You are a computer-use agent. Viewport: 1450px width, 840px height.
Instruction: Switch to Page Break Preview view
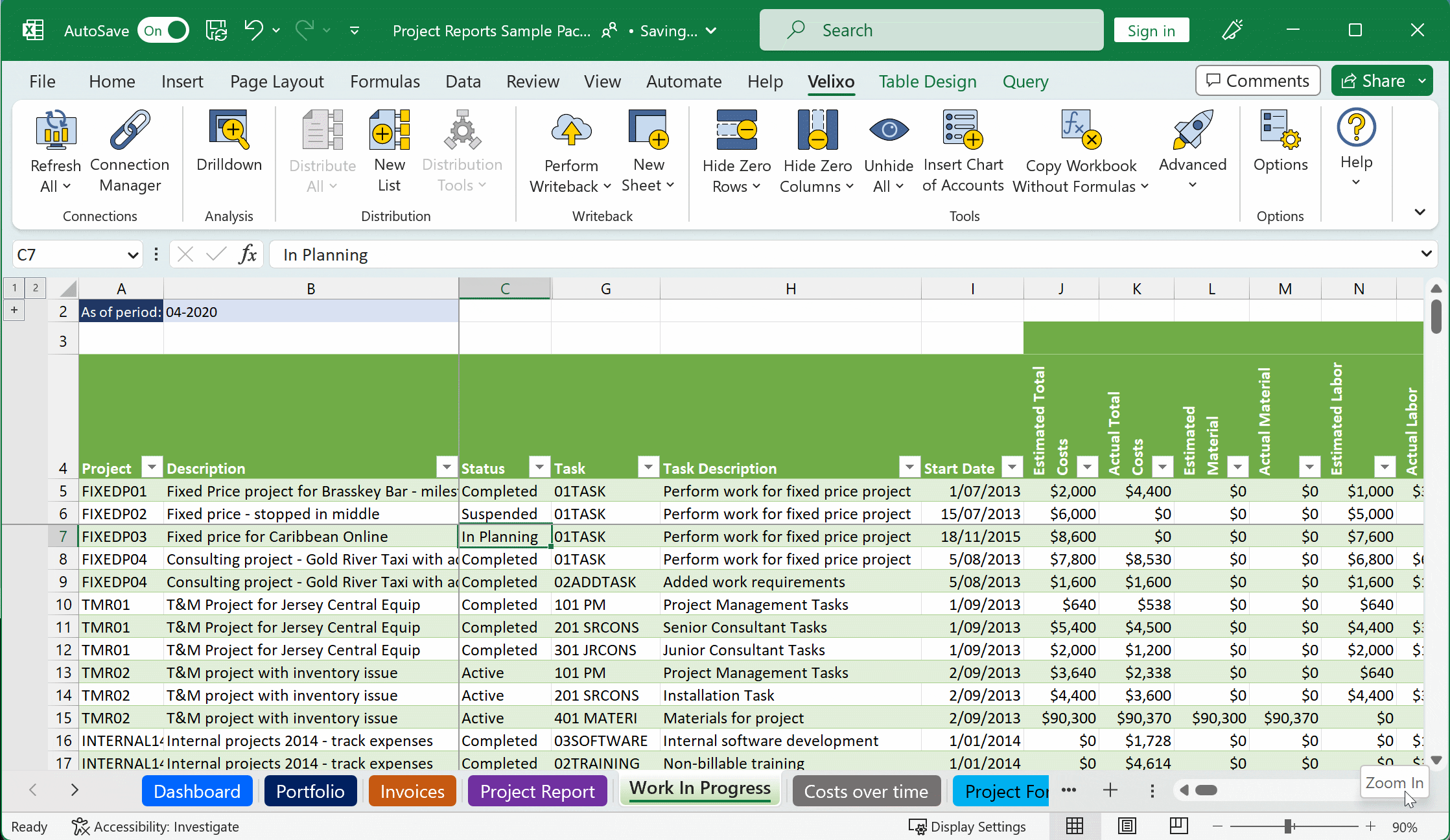point(1178,826)
